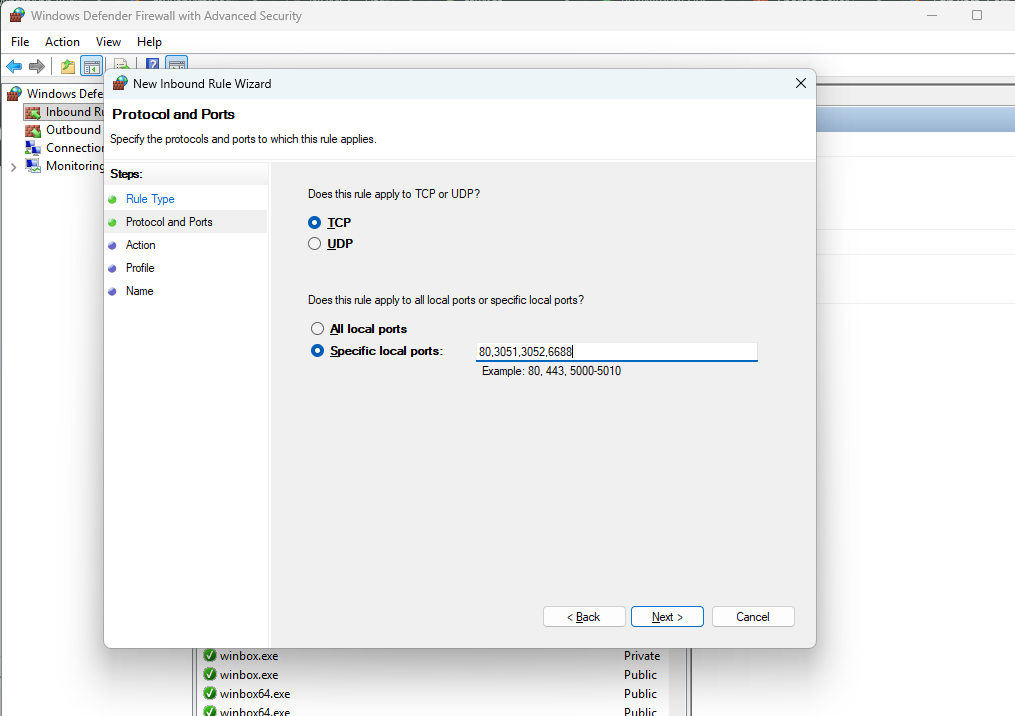Open the File menu

20,41
